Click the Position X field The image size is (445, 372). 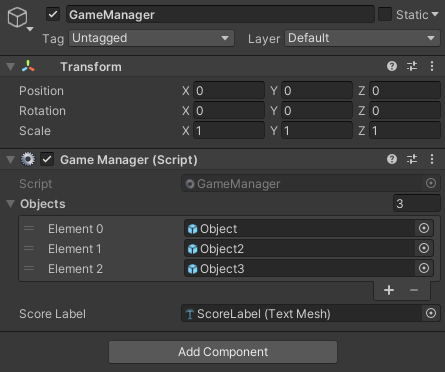(229, 90)
